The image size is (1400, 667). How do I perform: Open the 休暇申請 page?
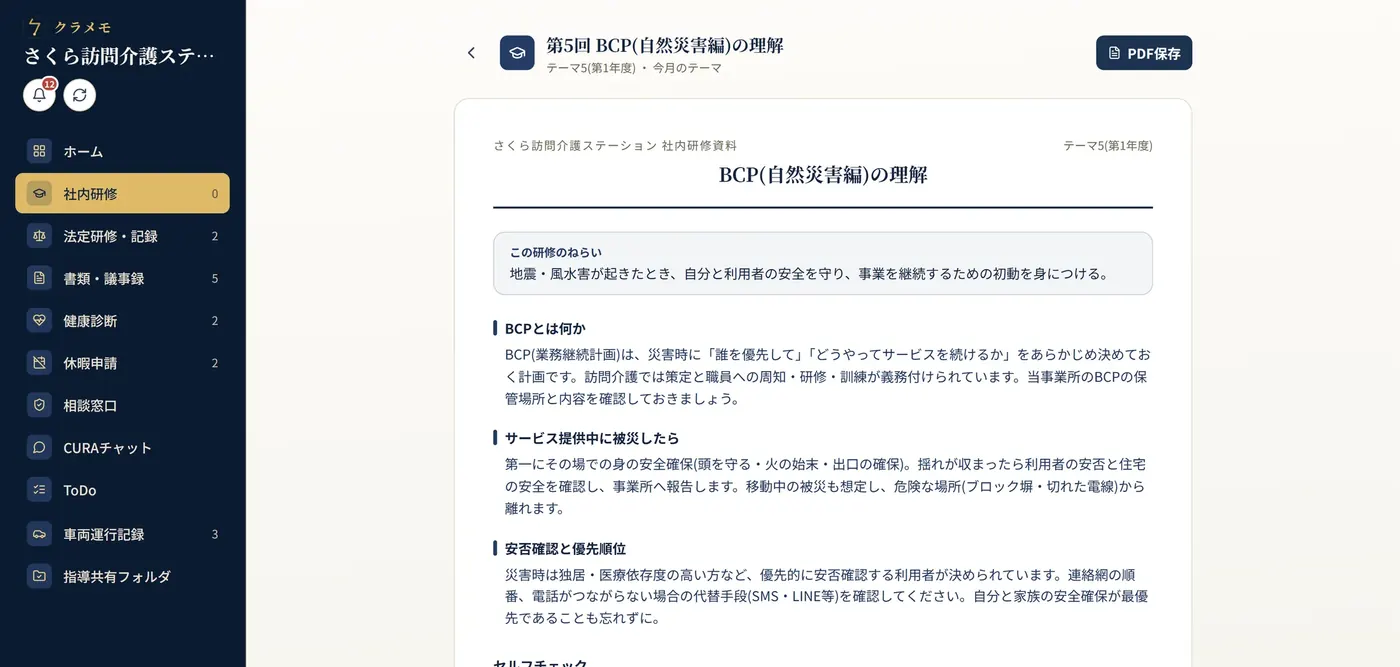[x=122, y=363]
